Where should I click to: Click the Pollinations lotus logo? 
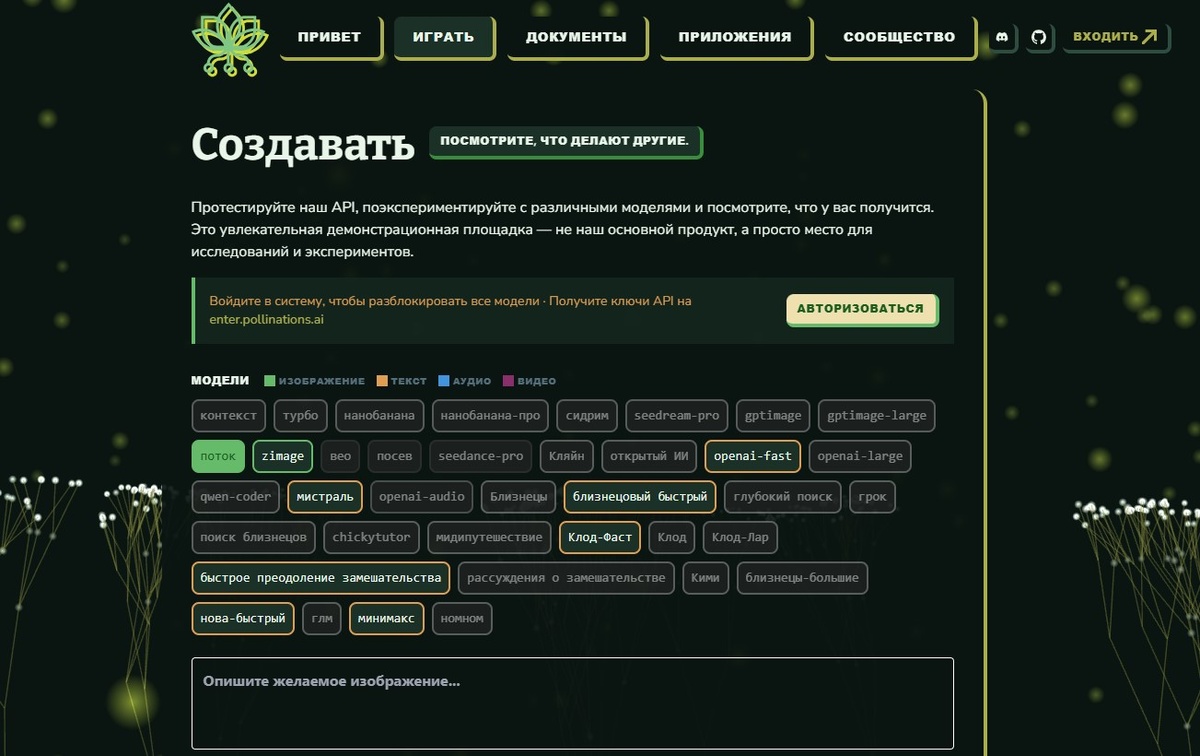click(x=231, y=40)
